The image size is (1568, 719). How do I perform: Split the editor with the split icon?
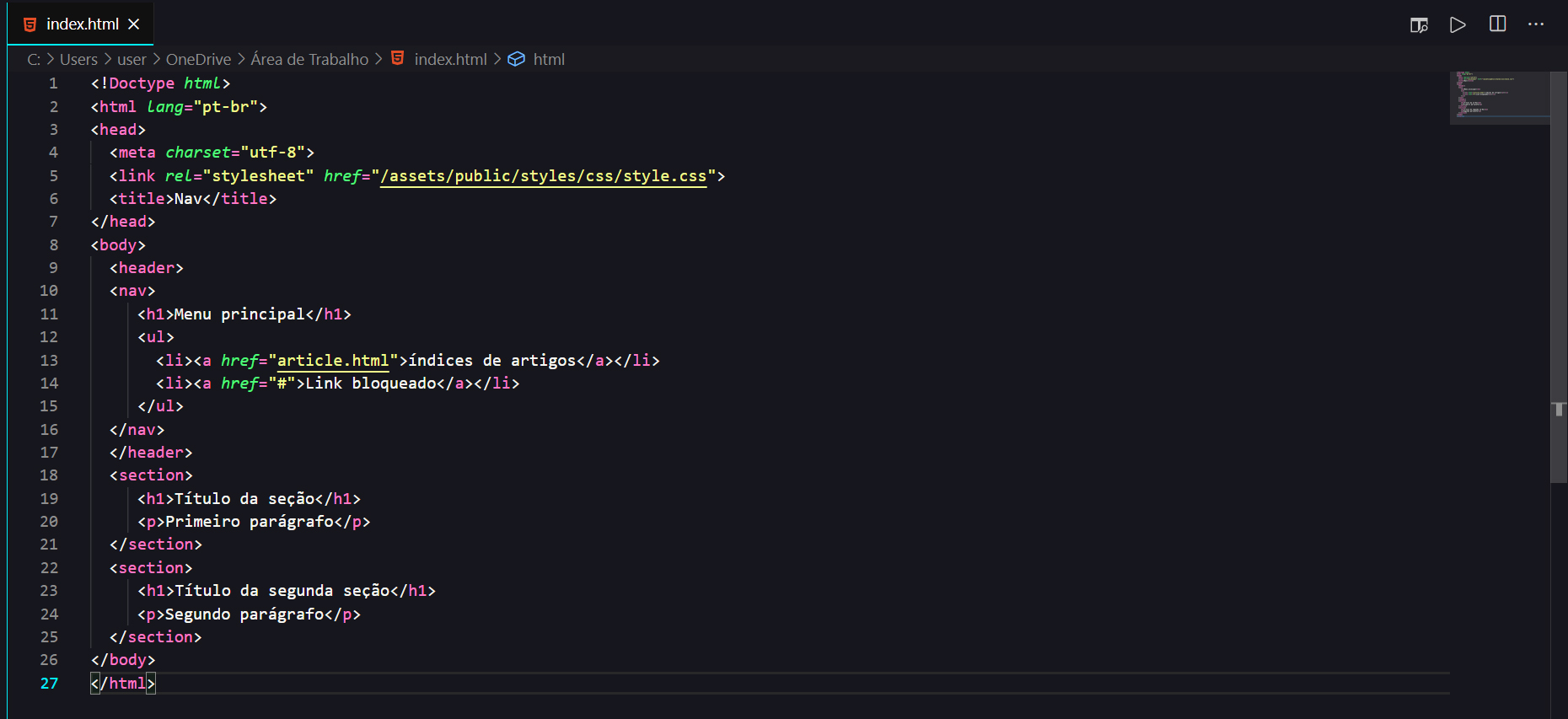click(1497, 24)
